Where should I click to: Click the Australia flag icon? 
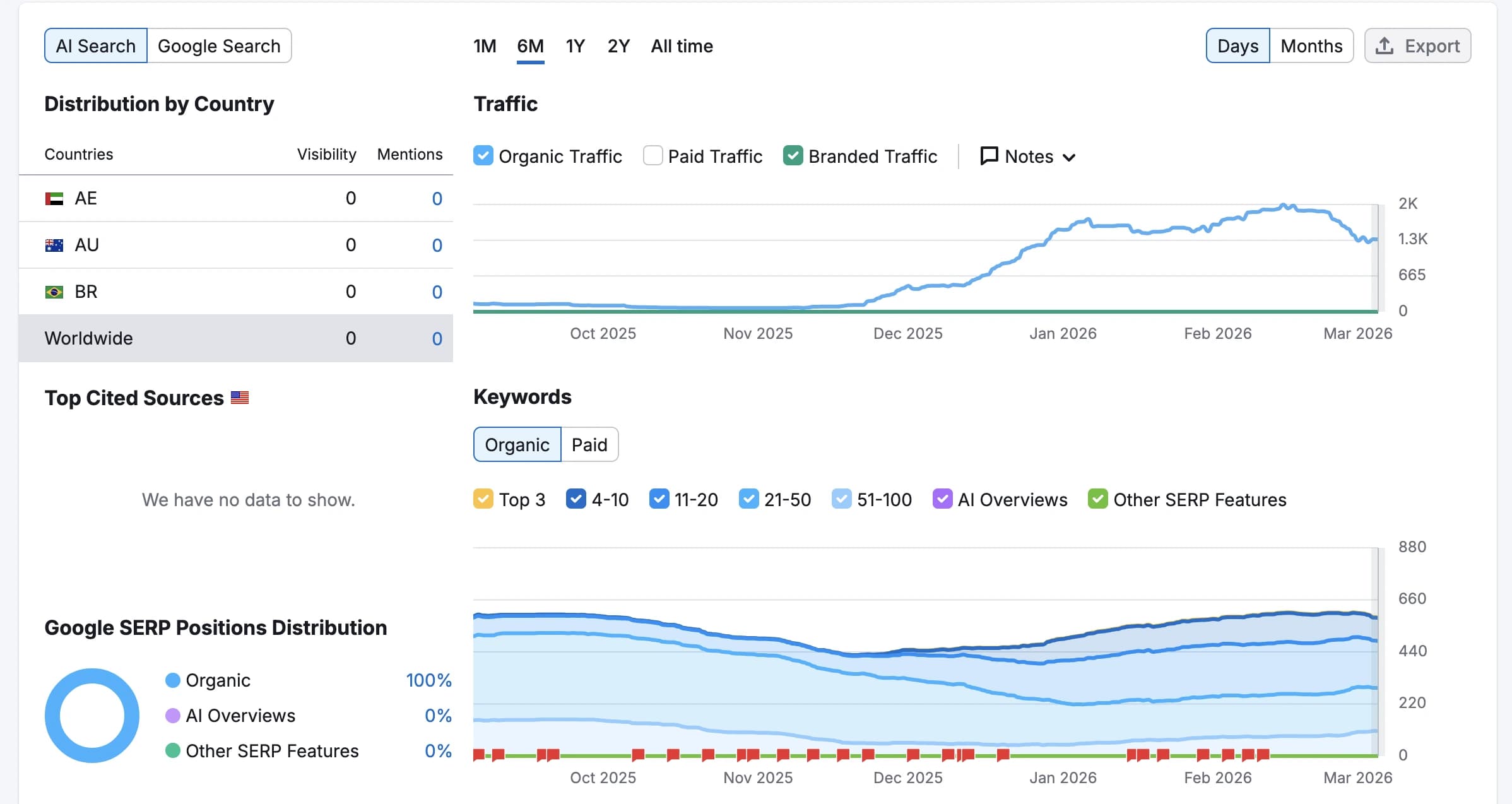click(x=54, y=245)
